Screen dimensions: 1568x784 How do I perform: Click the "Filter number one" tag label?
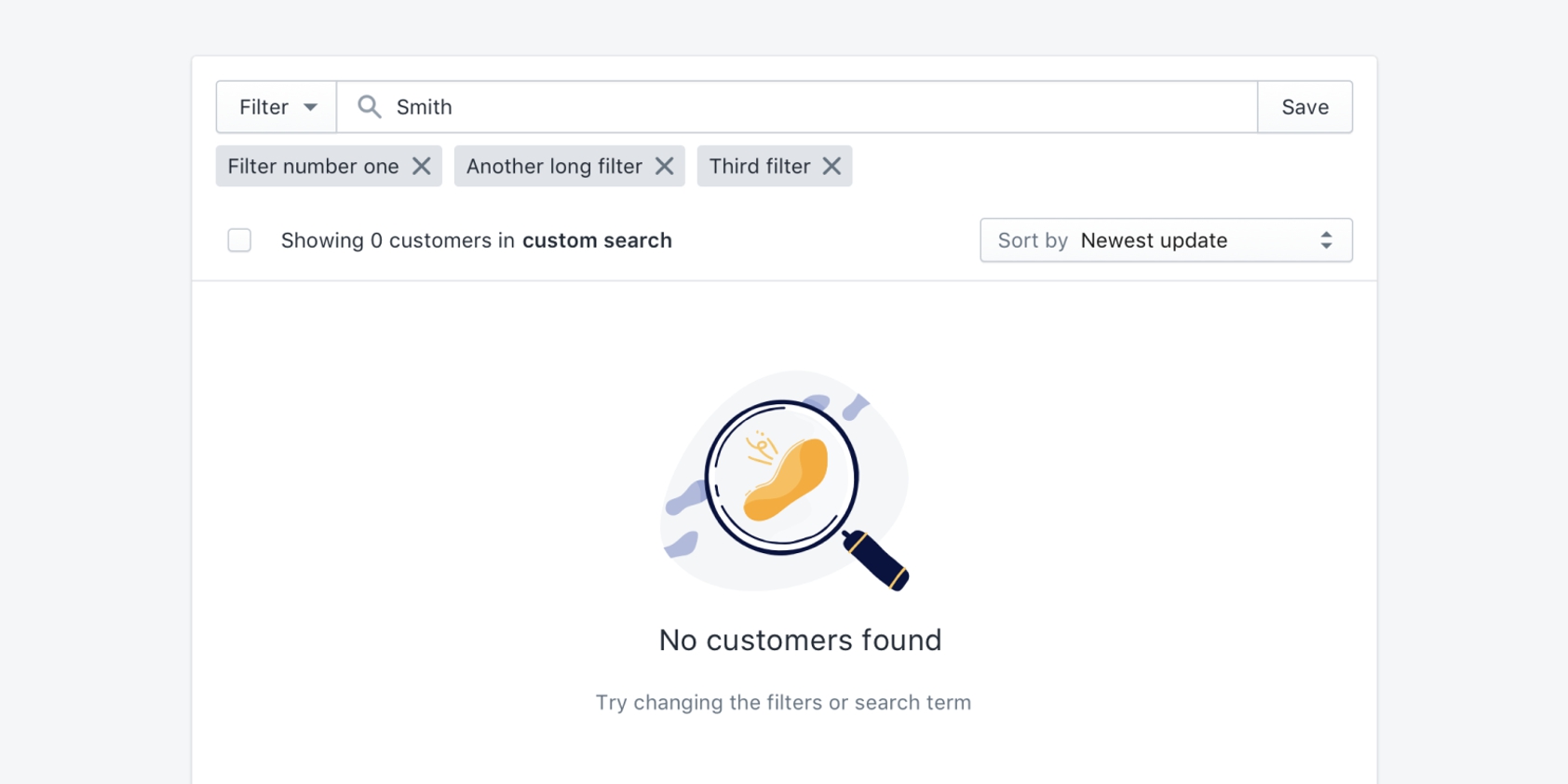point(313,166)
